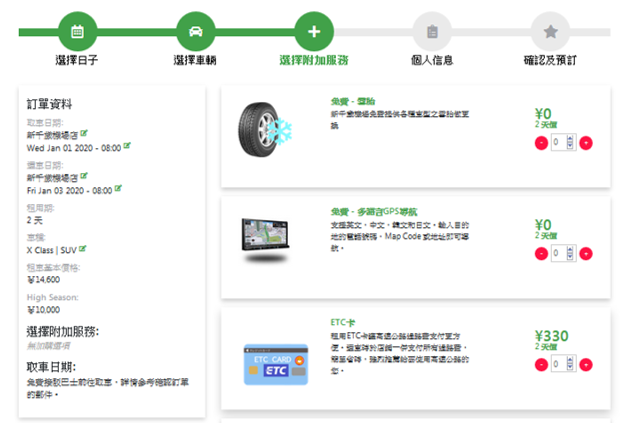629x423 pixels.
Task: Edit pickup time icon next to Wed Jan 01 2020
Action: [127, 145]
